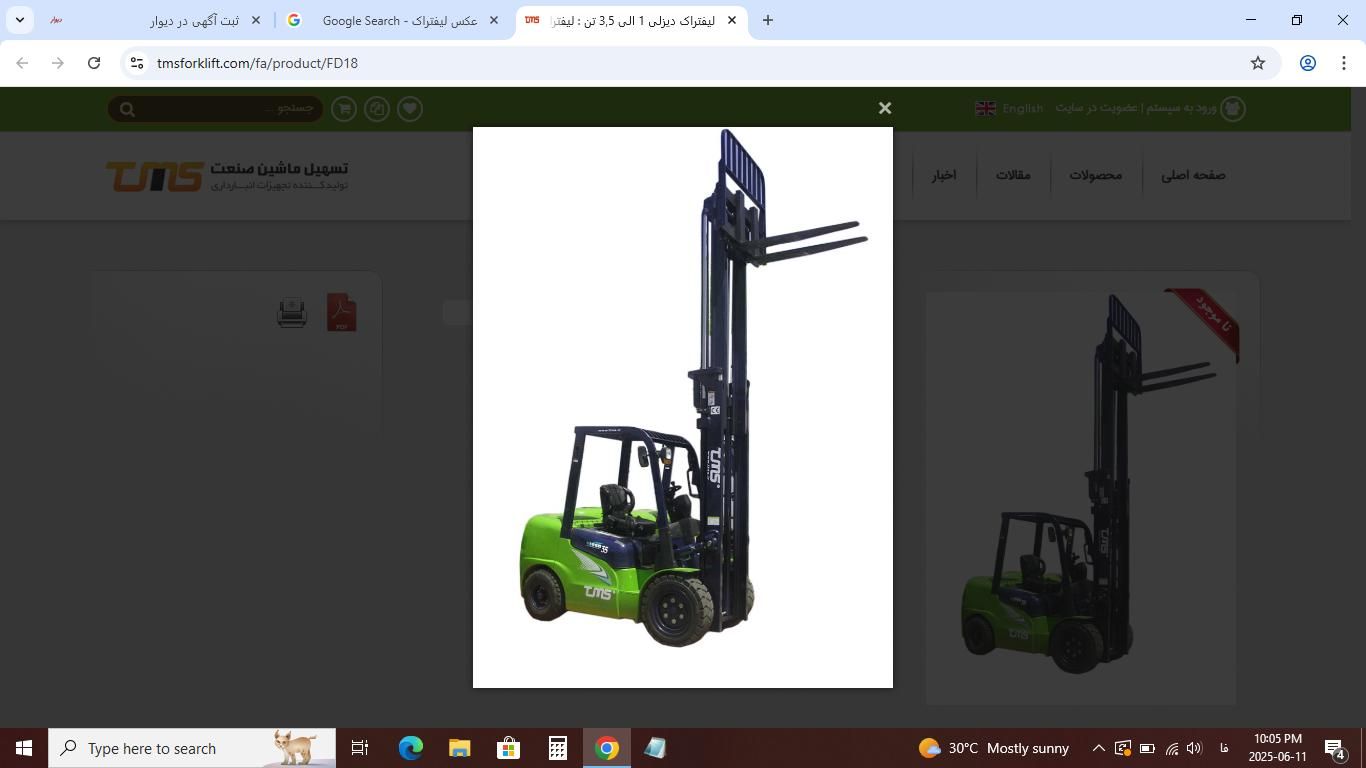This screenshot has width=1366, height=768.
Task: Open ورود به سیستم login link
Action: coord(1180,108)
